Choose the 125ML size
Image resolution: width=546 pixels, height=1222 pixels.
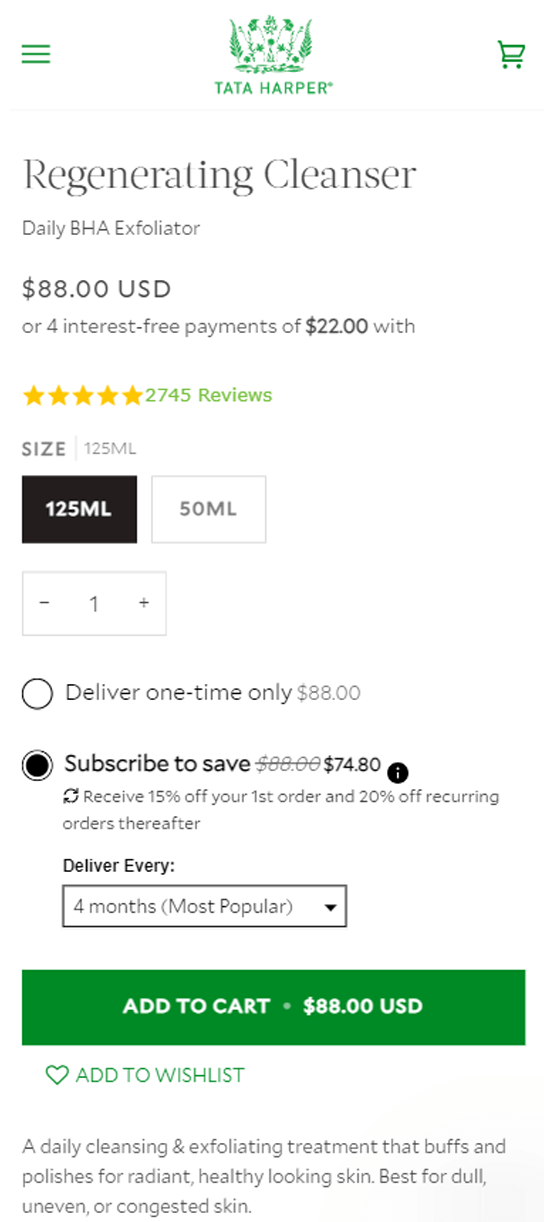tap(78, 509)
